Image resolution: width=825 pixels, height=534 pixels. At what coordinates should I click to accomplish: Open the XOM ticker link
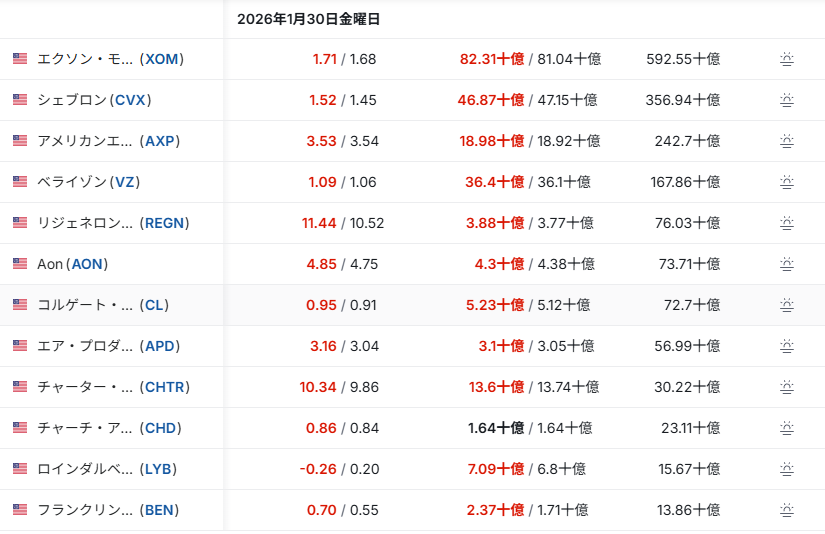[x=162, y=59]
